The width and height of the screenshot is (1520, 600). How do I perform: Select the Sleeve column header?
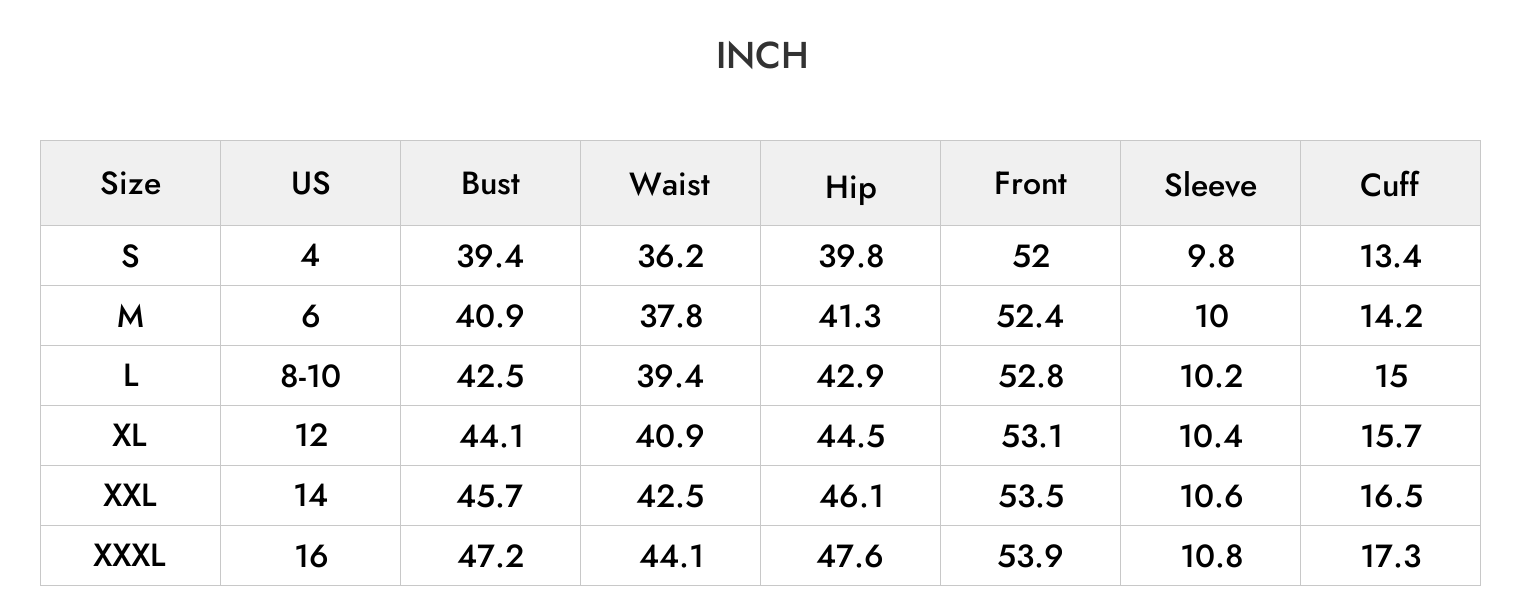(1210, 185)
